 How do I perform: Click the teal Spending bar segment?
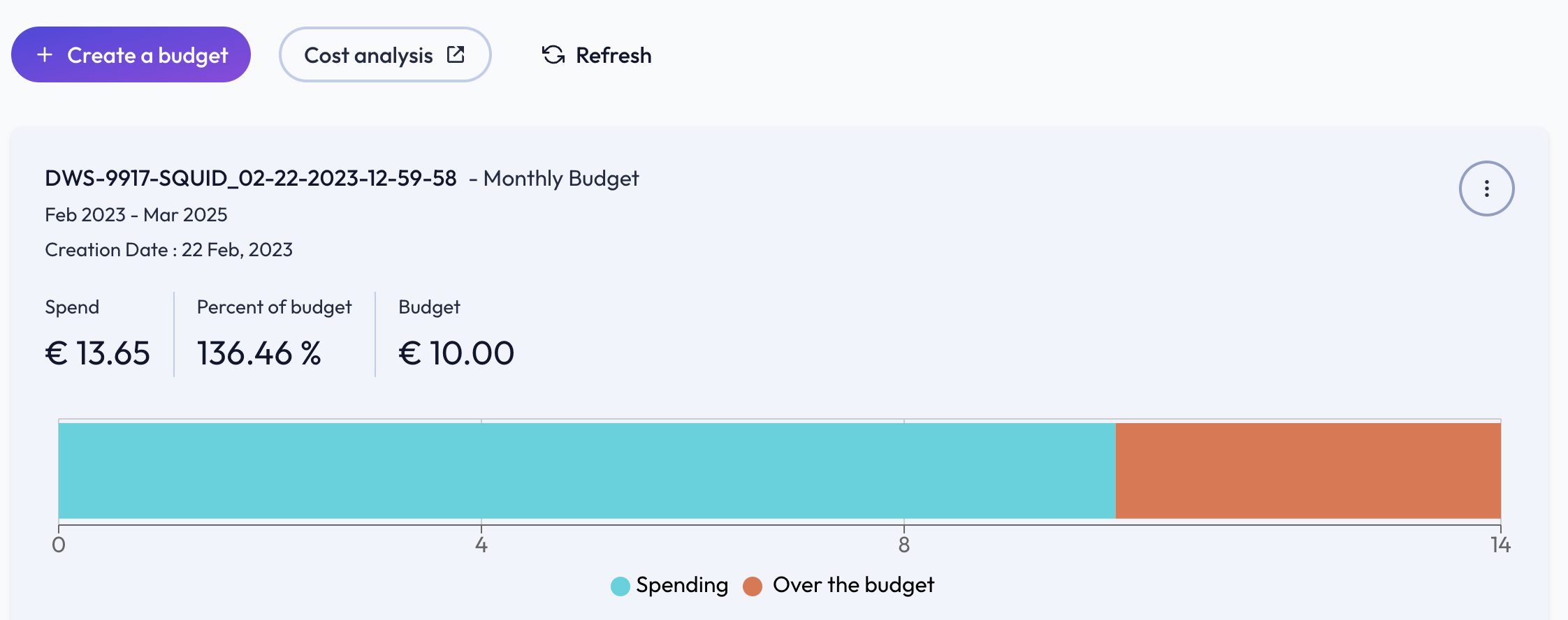tap(587, 471)
